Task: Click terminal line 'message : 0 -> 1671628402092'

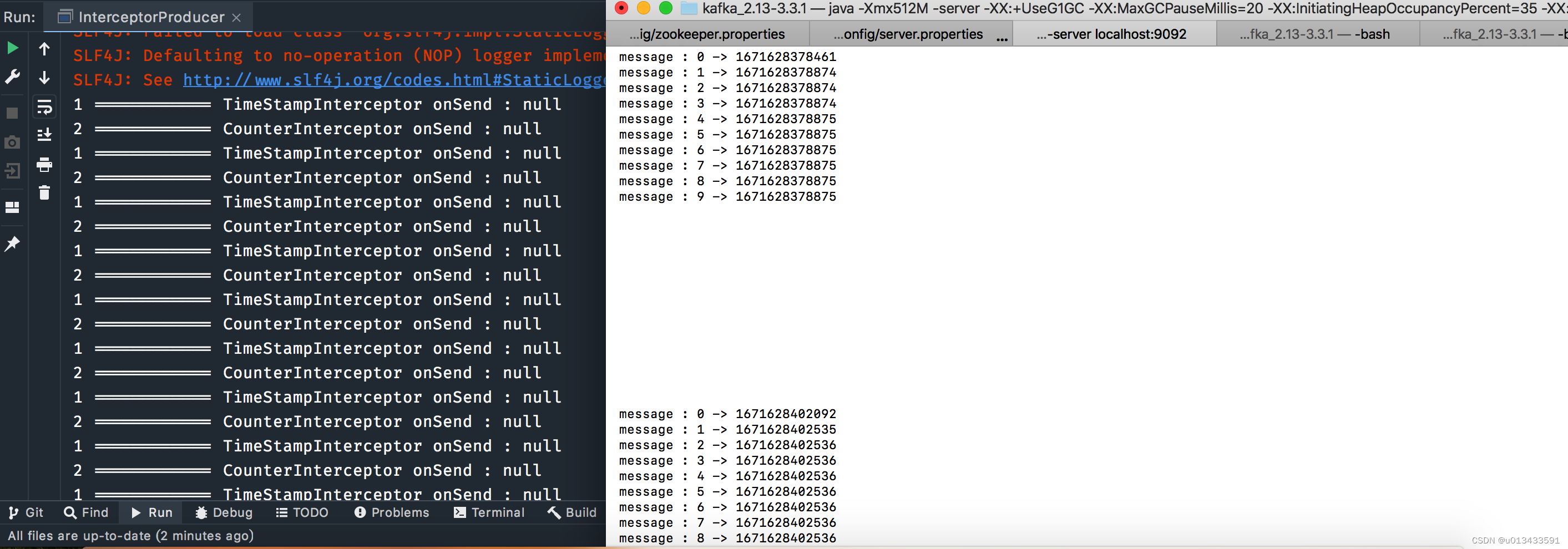Action: (727, 414)
